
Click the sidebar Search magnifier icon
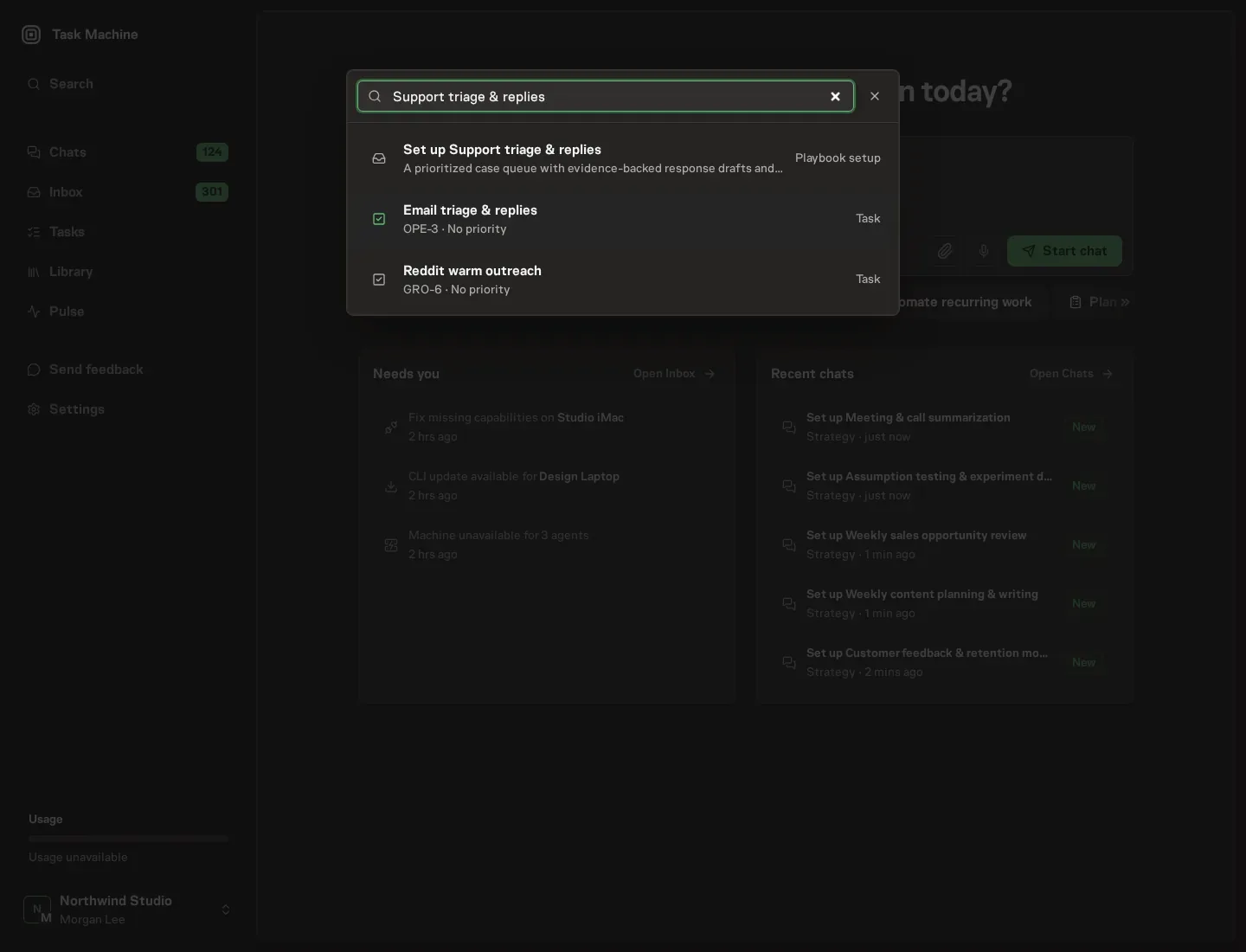(x=34, y=84)
